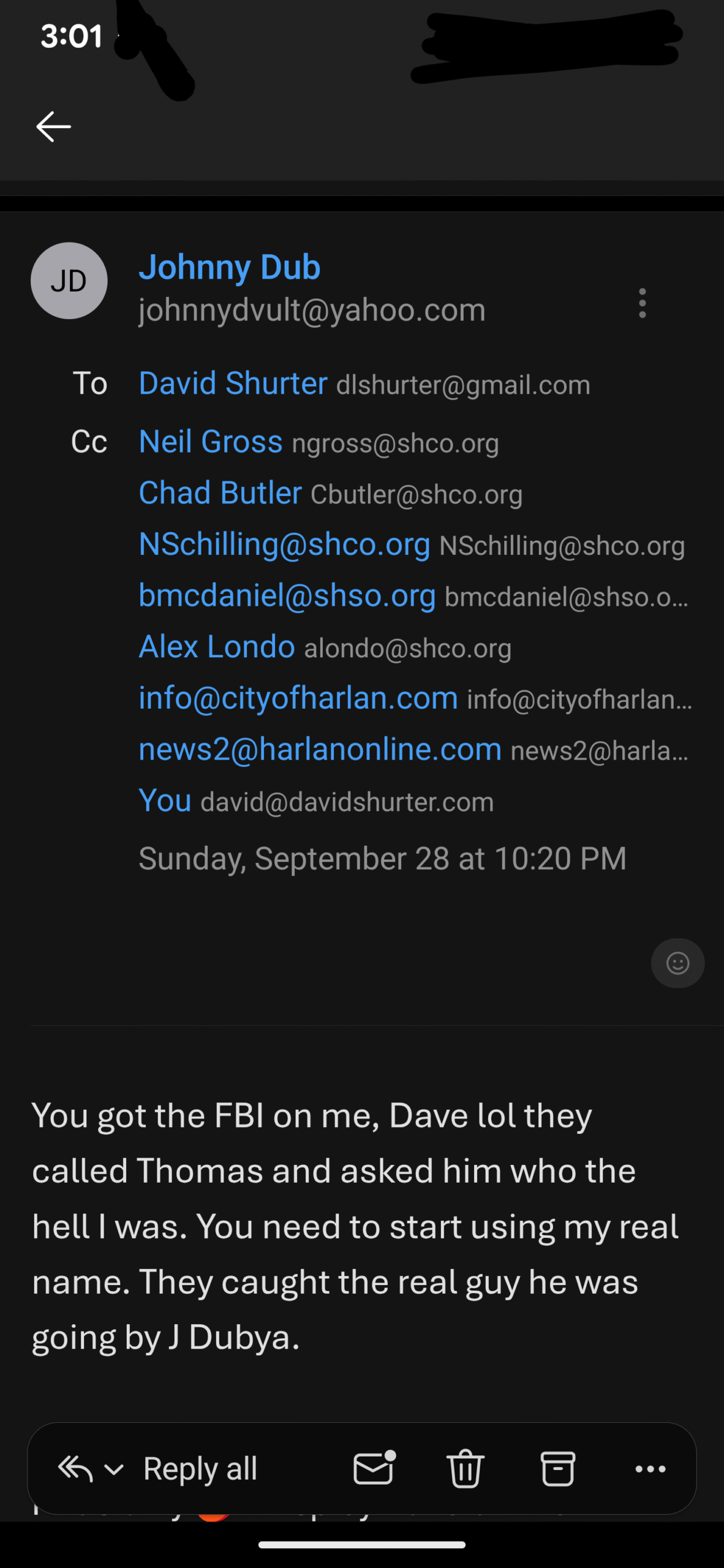The width and height of the screenshot is (724, 1568).
Task: Add an emoji reaction to email
Action: click(677, 963)
